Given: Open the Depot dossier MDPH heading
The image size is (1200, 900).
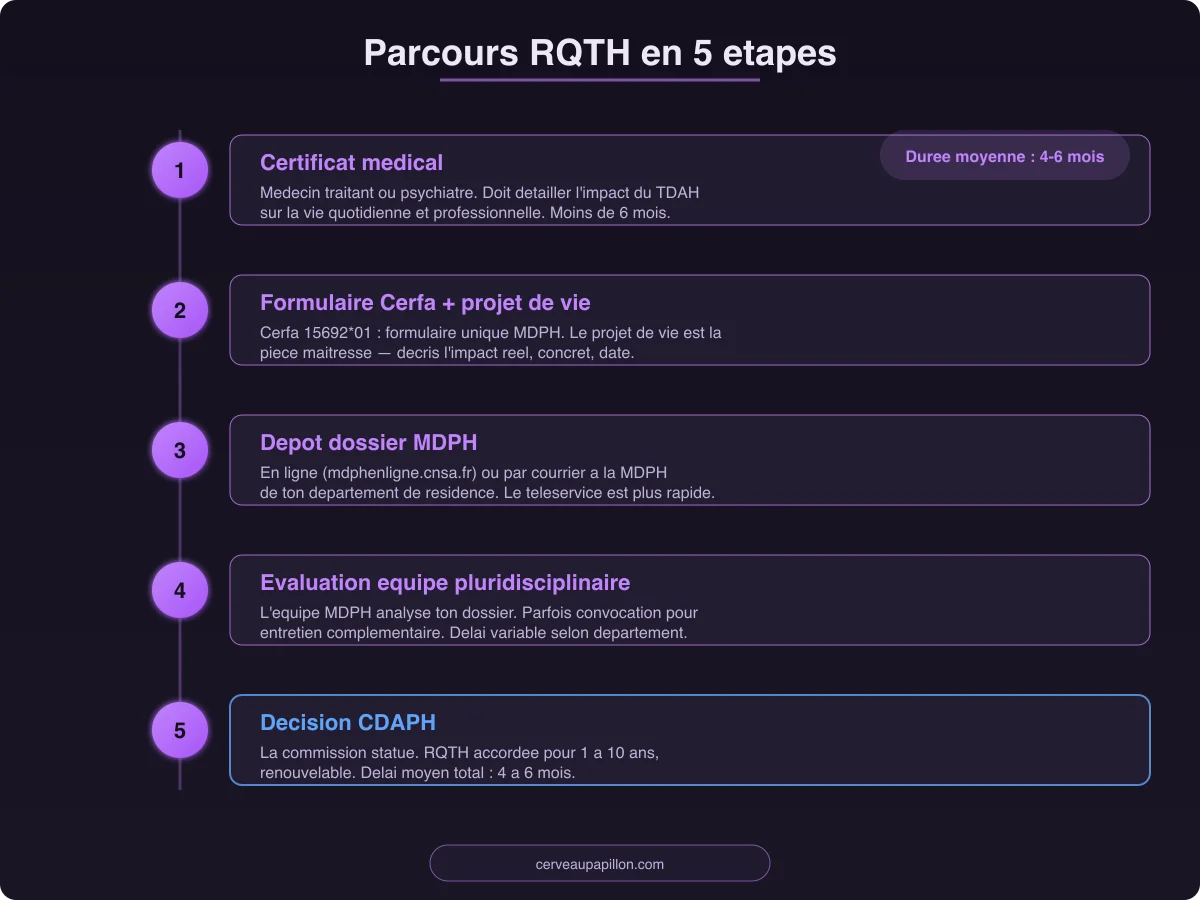Looking at the screenshot, I should click(368, 442).
